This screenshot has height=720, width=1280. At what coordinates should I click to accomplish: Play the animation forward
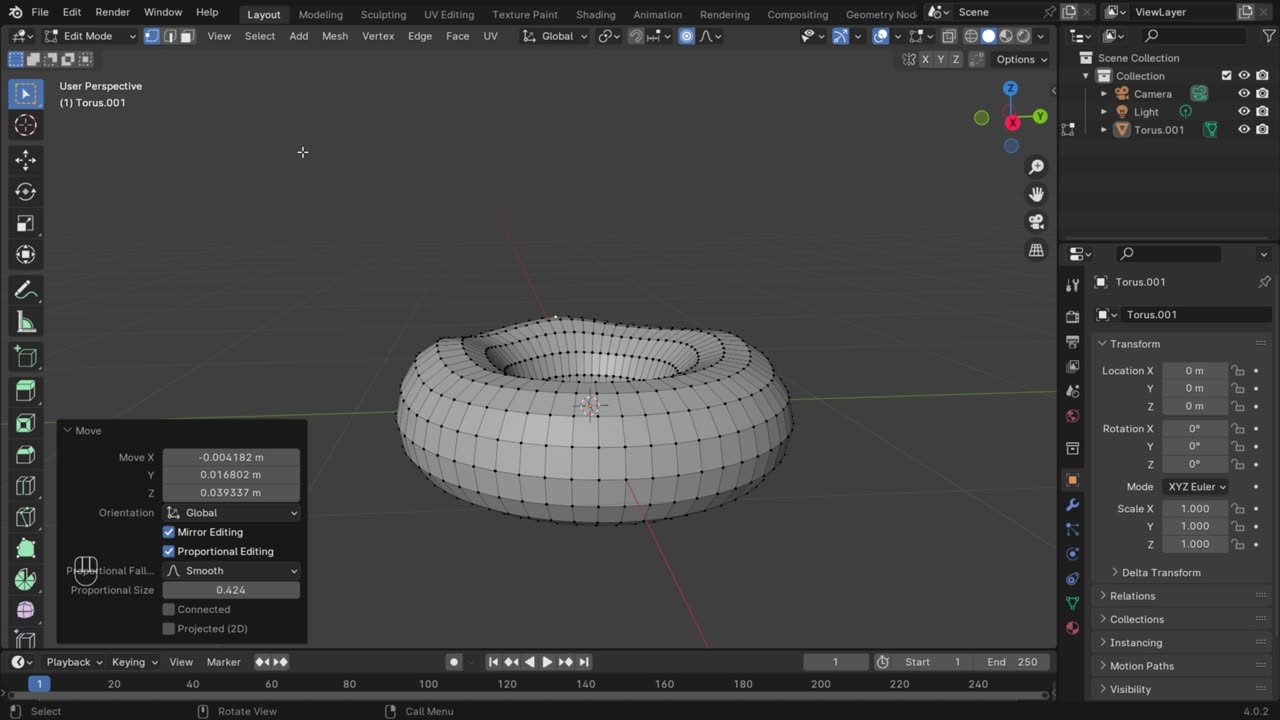coord(547,662)
